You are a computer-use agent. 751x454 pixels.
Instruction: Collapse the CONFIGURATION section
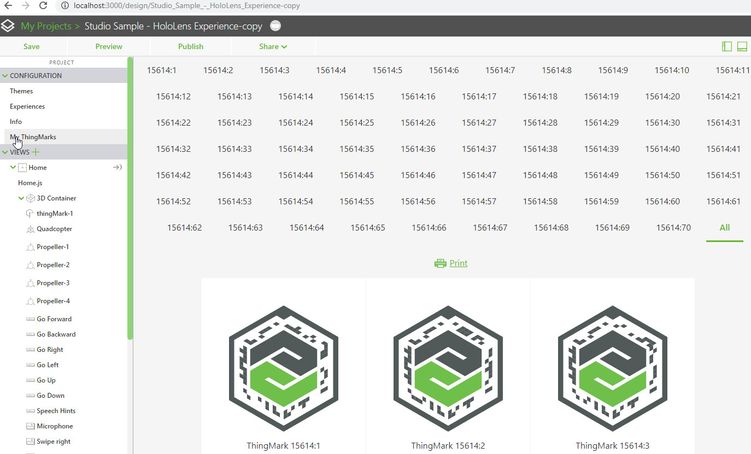5,76
